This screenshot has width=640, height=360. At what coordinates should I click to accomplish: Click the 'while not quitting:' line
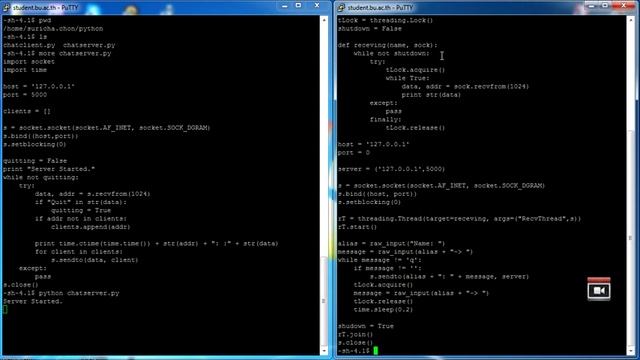(41, 178)
